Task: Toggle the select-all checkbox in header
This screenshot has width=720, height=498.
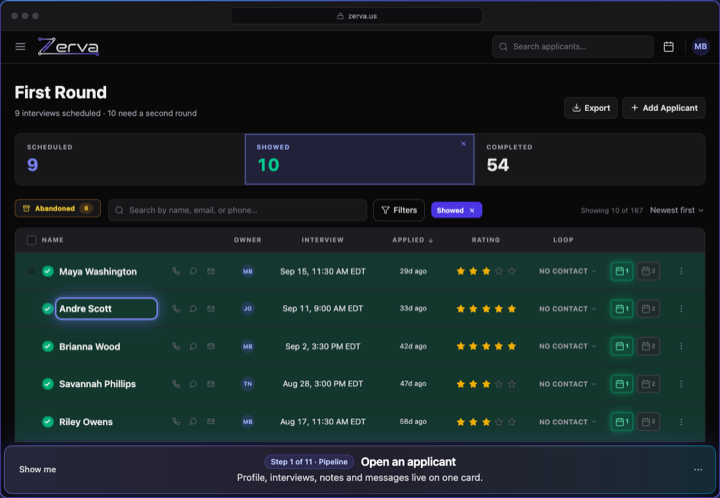Action: [31, 240]
